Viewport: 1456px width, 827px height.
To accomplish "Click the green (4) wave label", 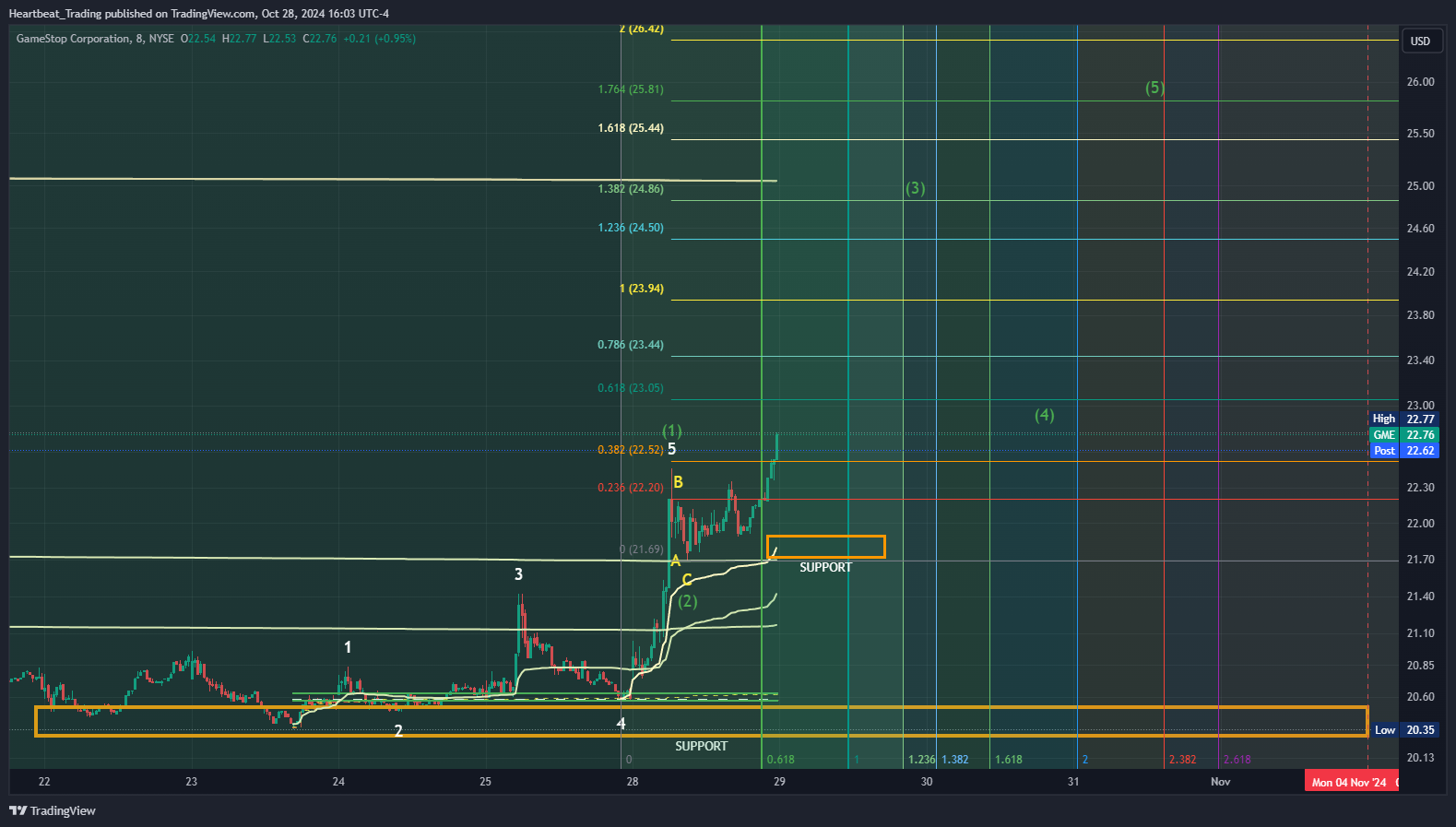I will tap(1044, 415).
